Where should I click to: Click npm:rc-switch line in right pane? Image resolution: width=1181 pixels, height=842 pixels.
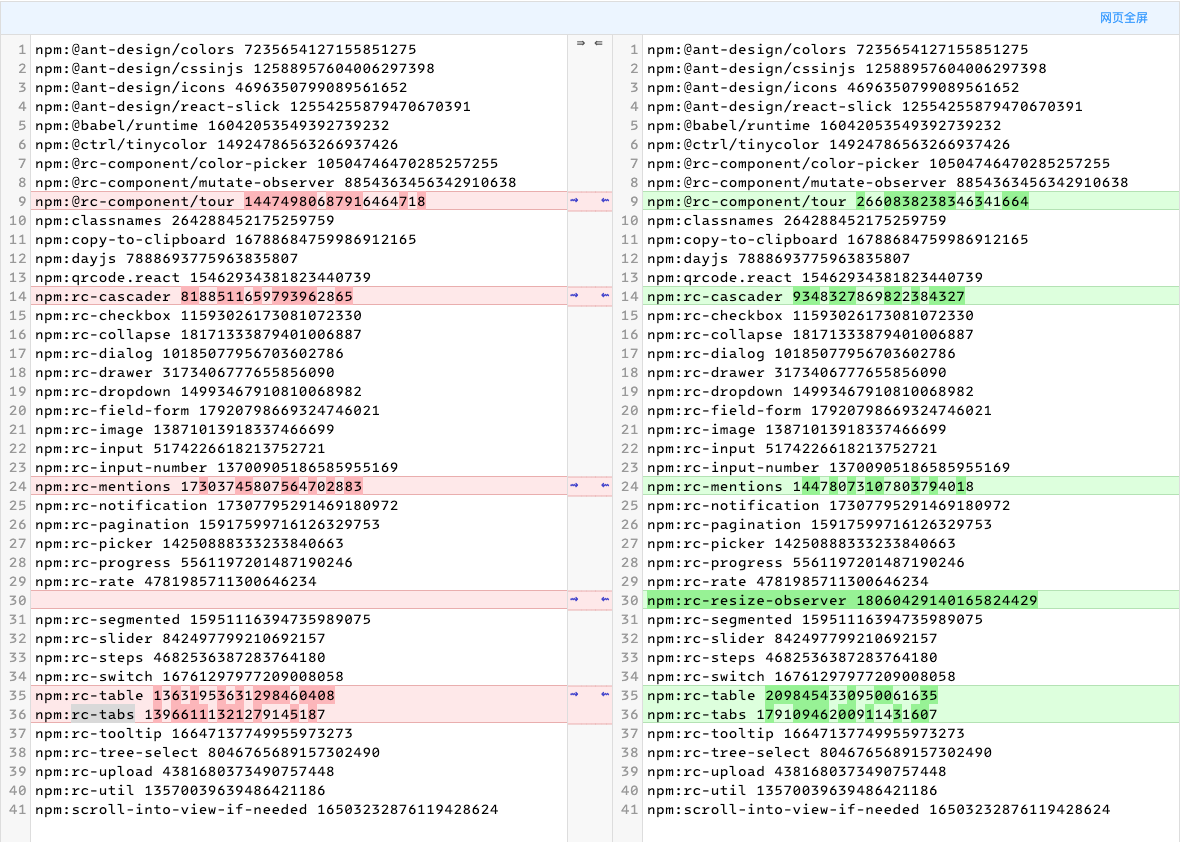(801, 676)
